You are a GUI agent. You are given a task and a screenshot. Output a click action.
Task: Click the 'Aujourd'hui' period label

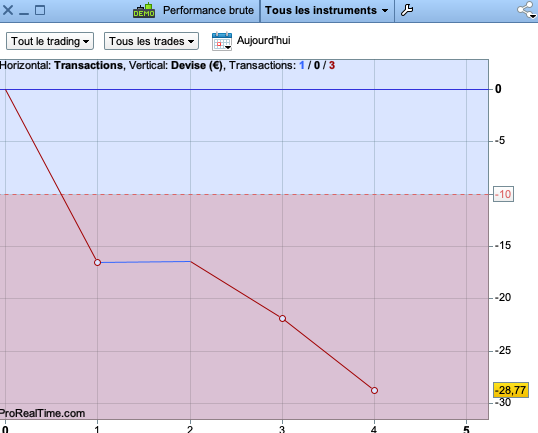264,40
